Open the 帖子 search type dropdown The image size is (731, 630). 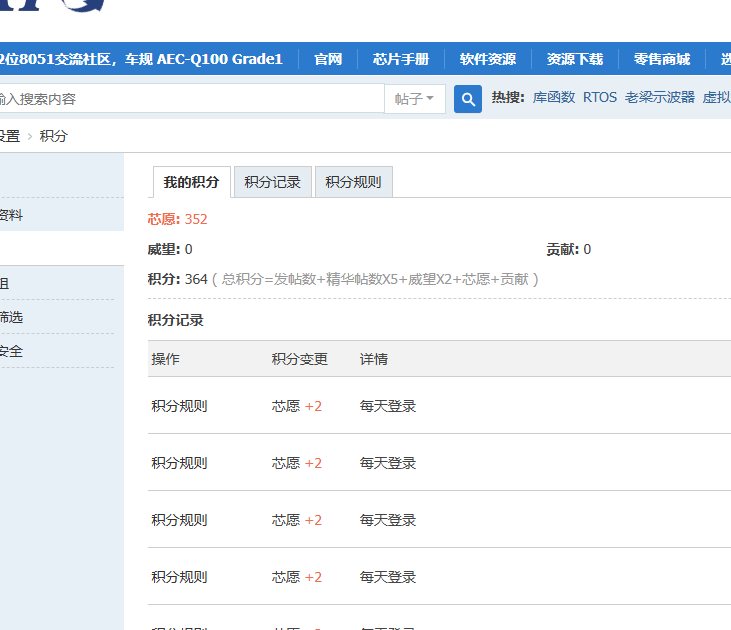click(414, 99)
